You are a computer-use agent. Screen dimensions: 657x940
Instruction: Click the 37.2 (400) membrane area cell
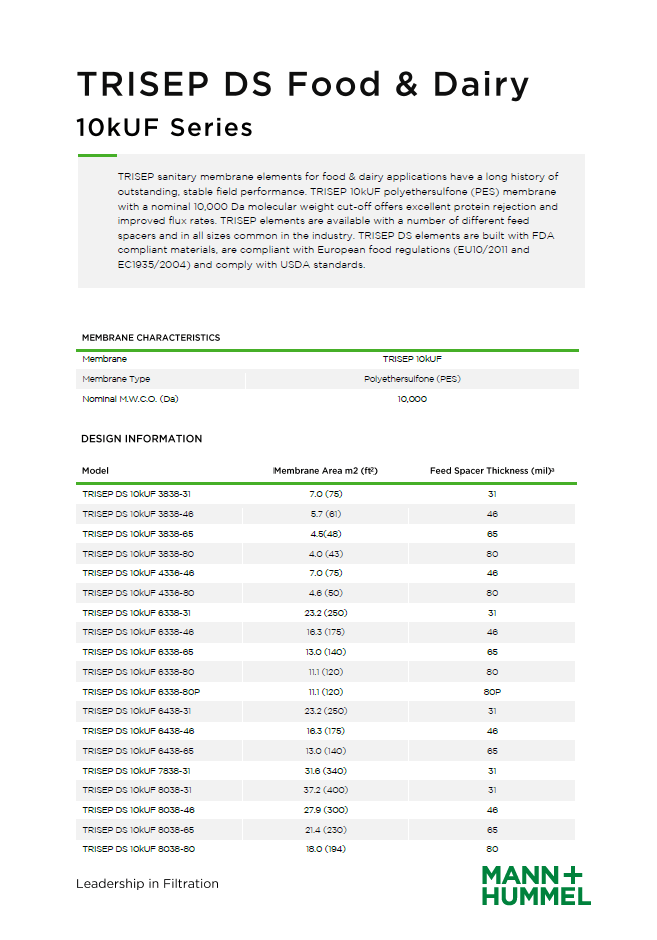coord(326,790)
